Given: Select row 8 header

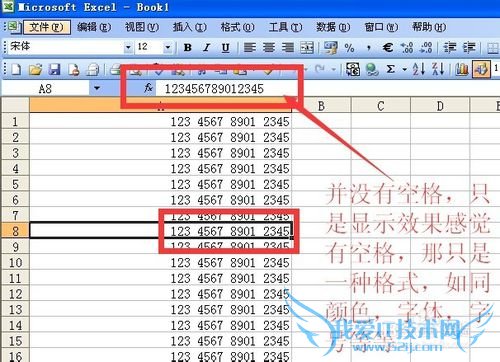Looking at the screenshot, I should [x=15, y=231].
